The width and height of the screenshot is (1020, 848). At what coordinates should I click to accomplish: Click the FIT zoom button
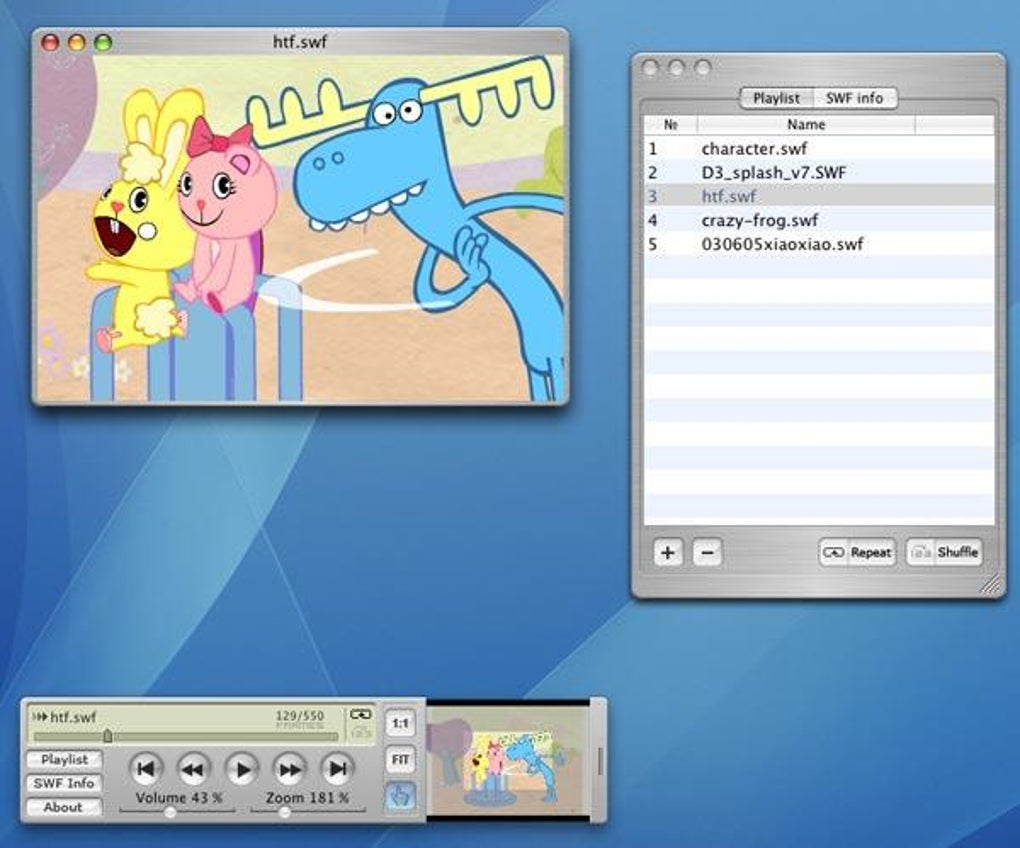(x=400, y=760)
